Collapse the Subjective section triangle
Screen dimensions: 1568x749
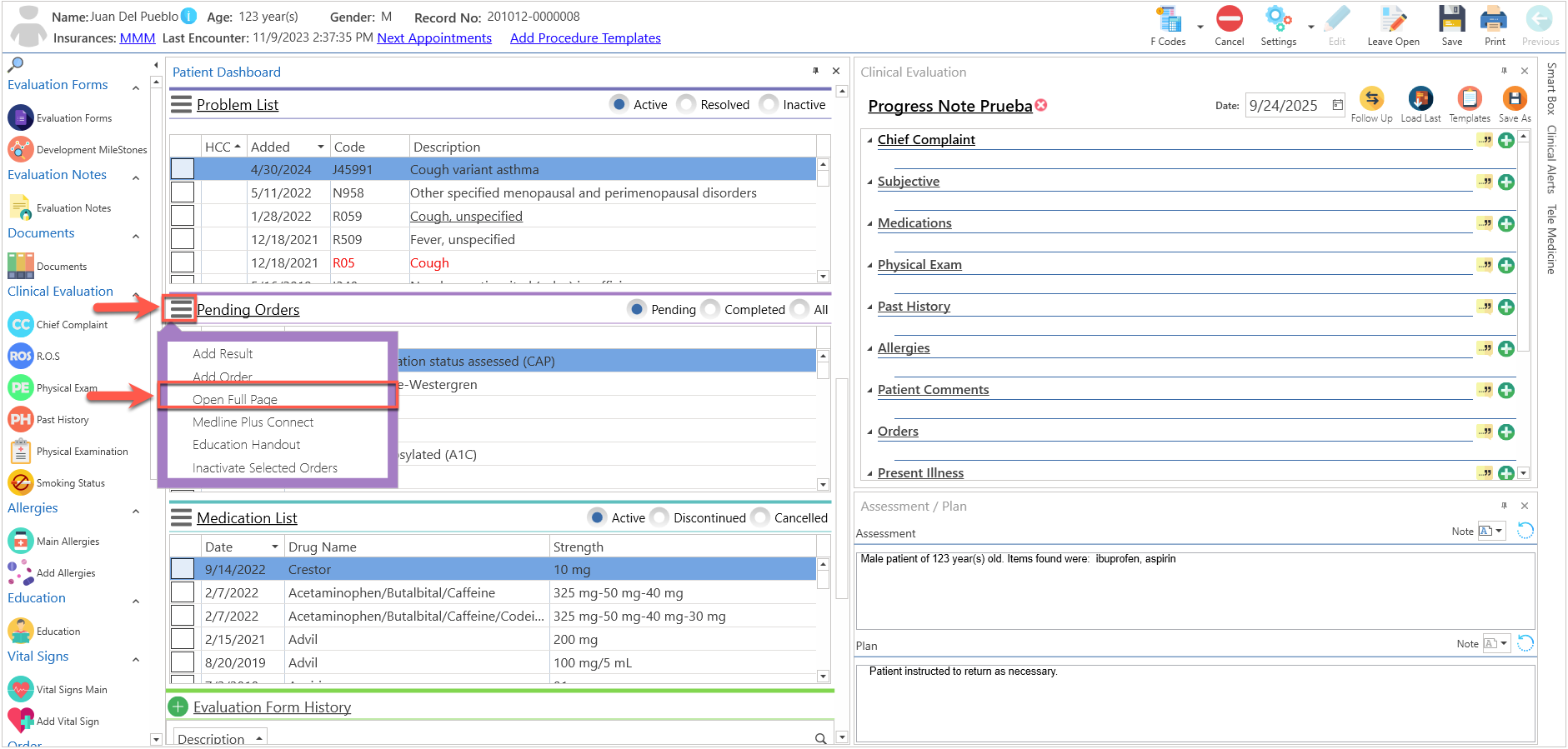pos(870,182)
